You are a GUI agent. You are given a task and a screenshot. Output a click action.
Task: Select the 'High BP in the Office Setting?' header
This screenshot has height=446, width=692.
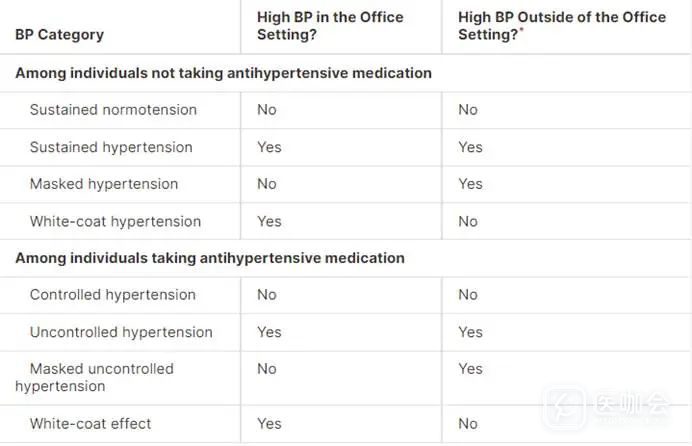tap(330, 26)
